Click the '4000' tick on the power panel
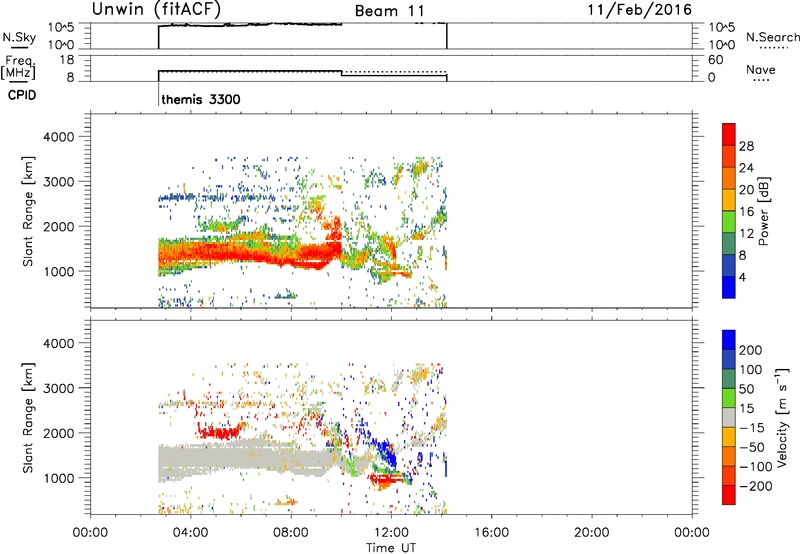Screen dimensions: 800x554 (x=58, y=137)
